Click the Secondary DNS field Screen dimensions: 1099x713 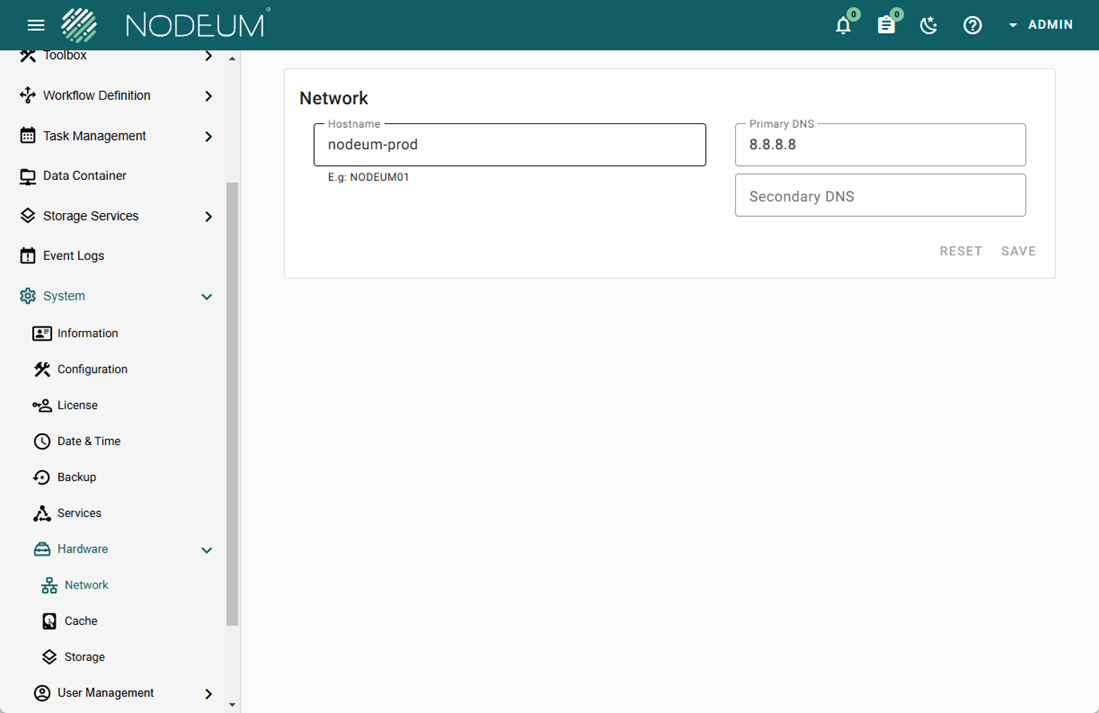coord(880,196)
